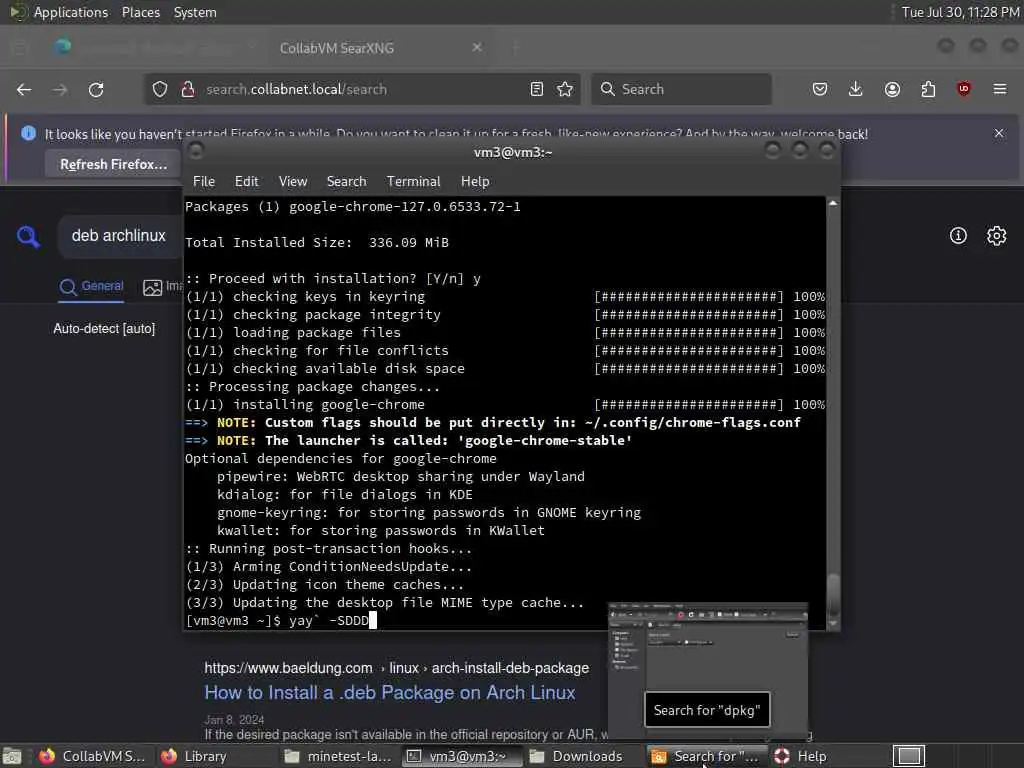This screenshot has width=1024, height=768.
Task: Open Pocket save icon in toolbar
Action: pyautogui.click(x=820, y=89)
